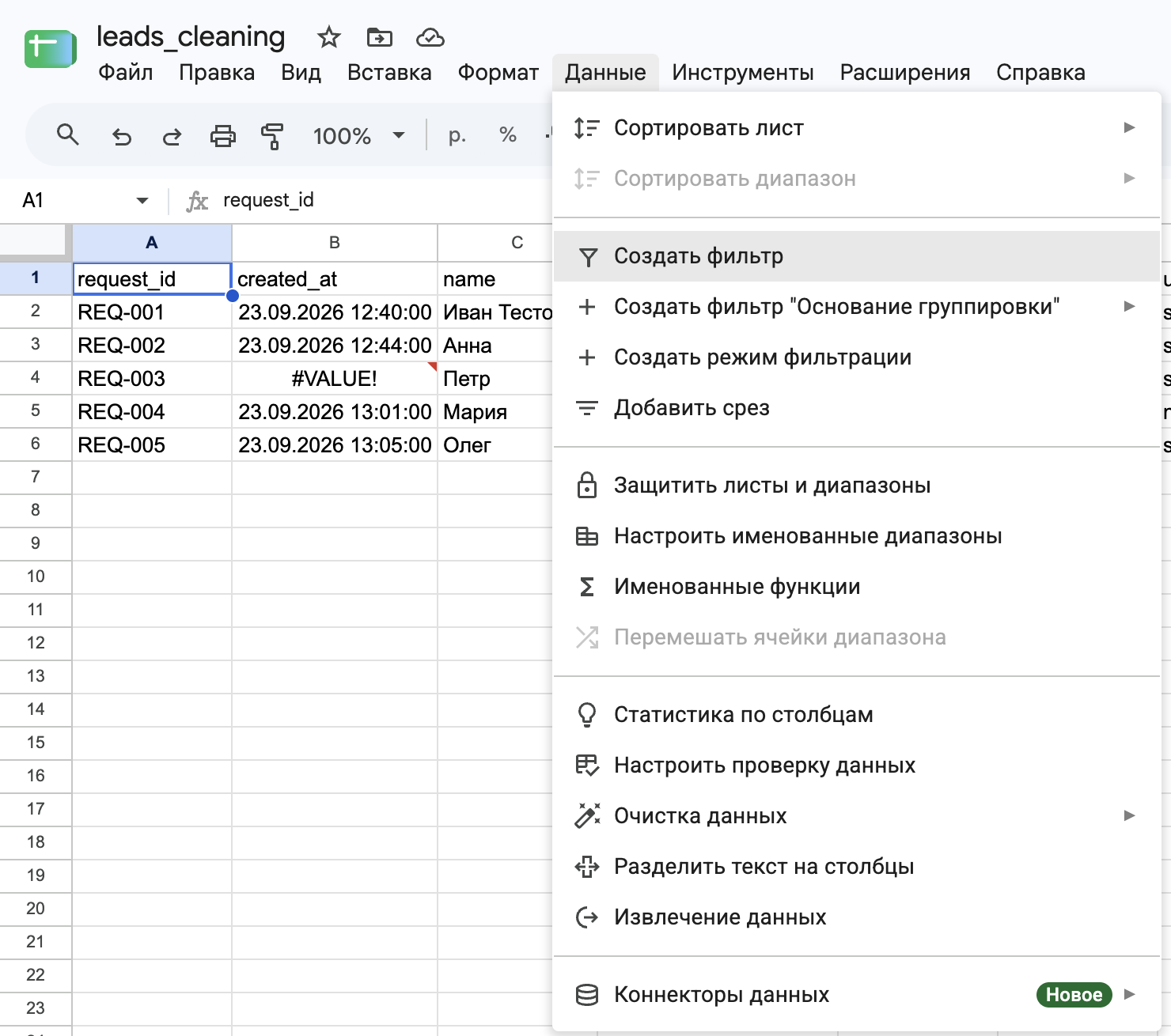The height and width of the screenshot is (1036, 1171).
Task: Open the Справка menu
Action: point(1040,73)
